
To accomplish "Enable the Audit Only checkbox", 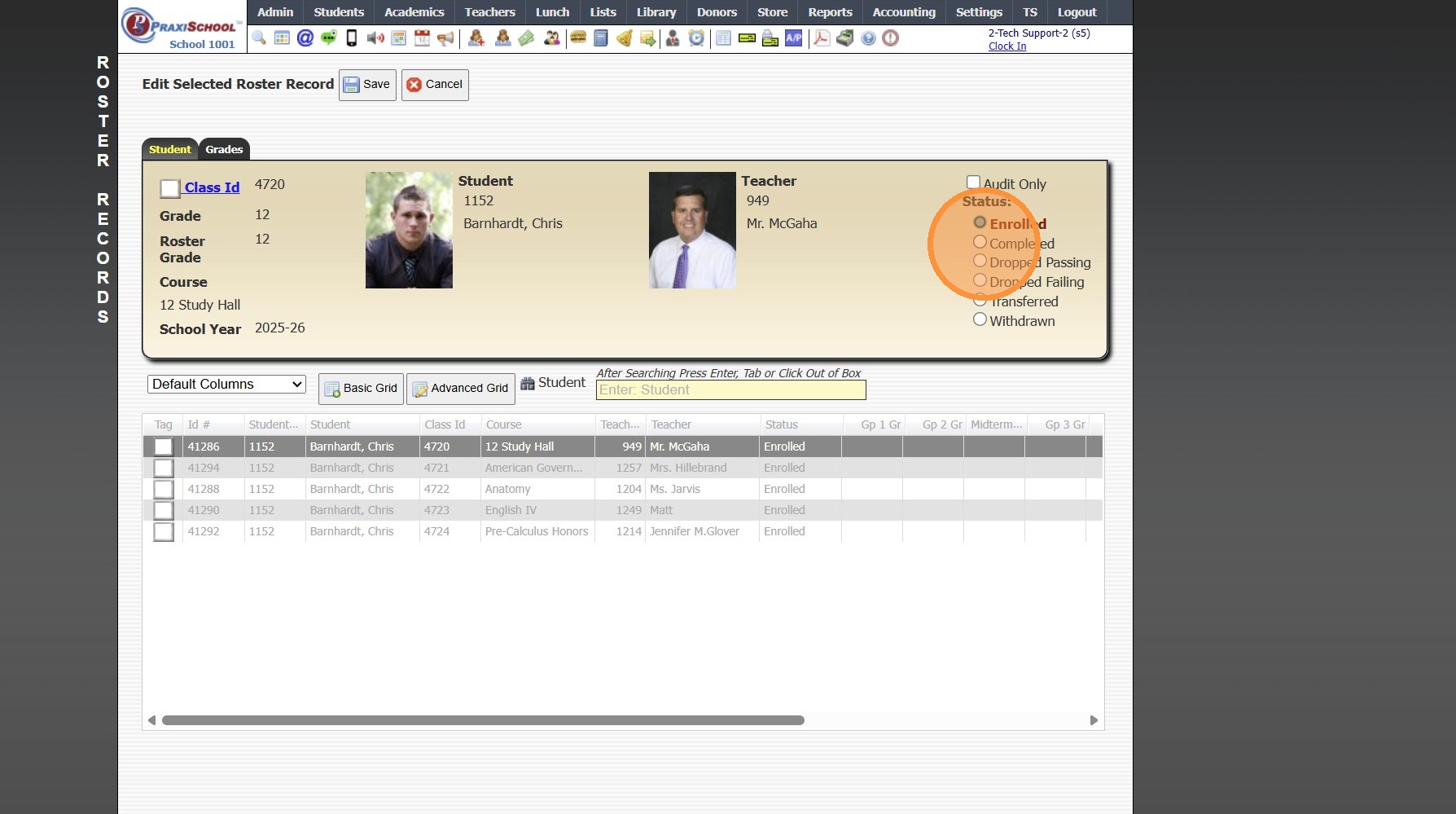I will coord(973,182).
